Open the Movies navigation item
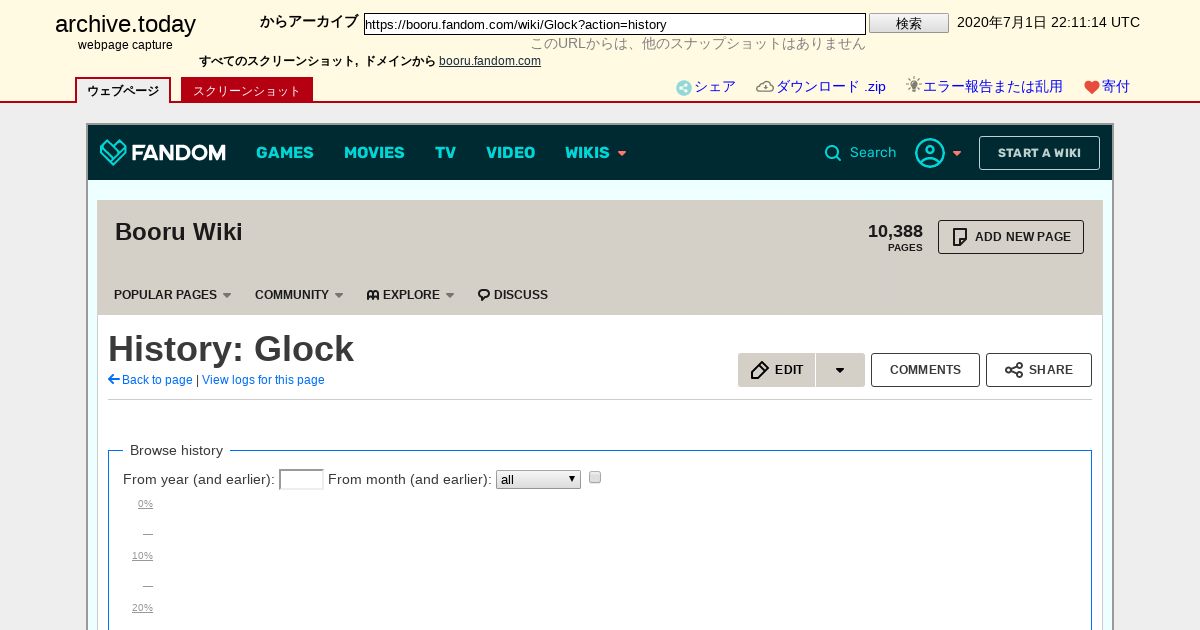 click(374, 152)
